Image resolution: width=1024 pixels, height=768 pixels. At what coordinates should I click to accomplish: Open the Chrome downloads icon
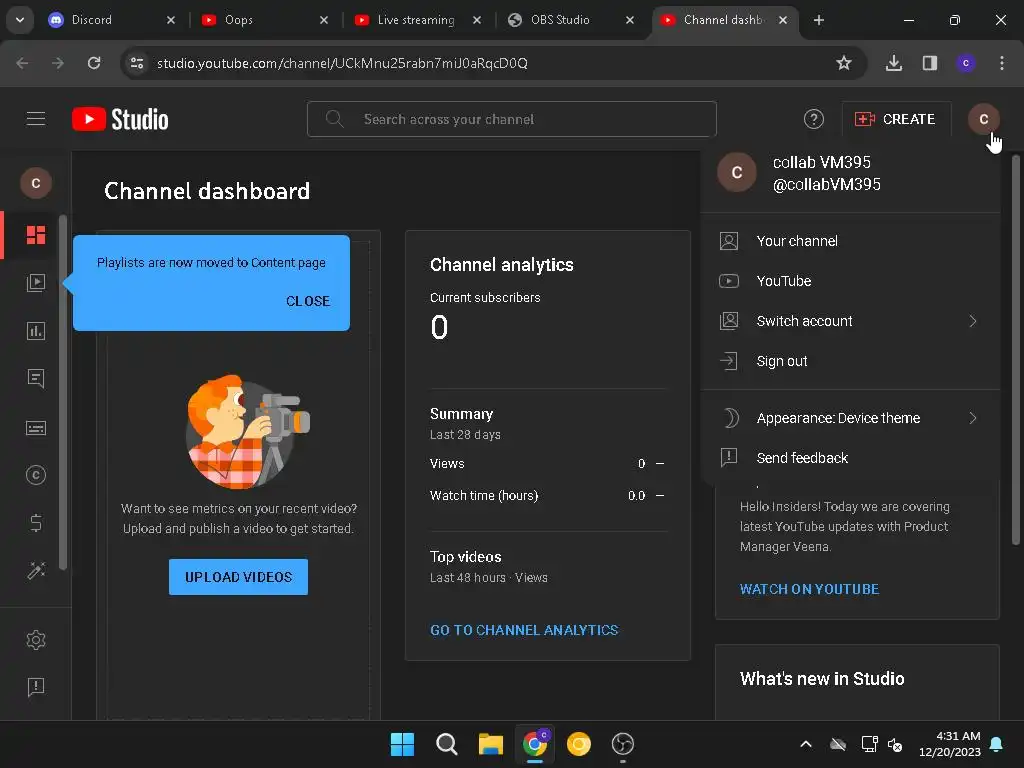[x=894, y=63]
